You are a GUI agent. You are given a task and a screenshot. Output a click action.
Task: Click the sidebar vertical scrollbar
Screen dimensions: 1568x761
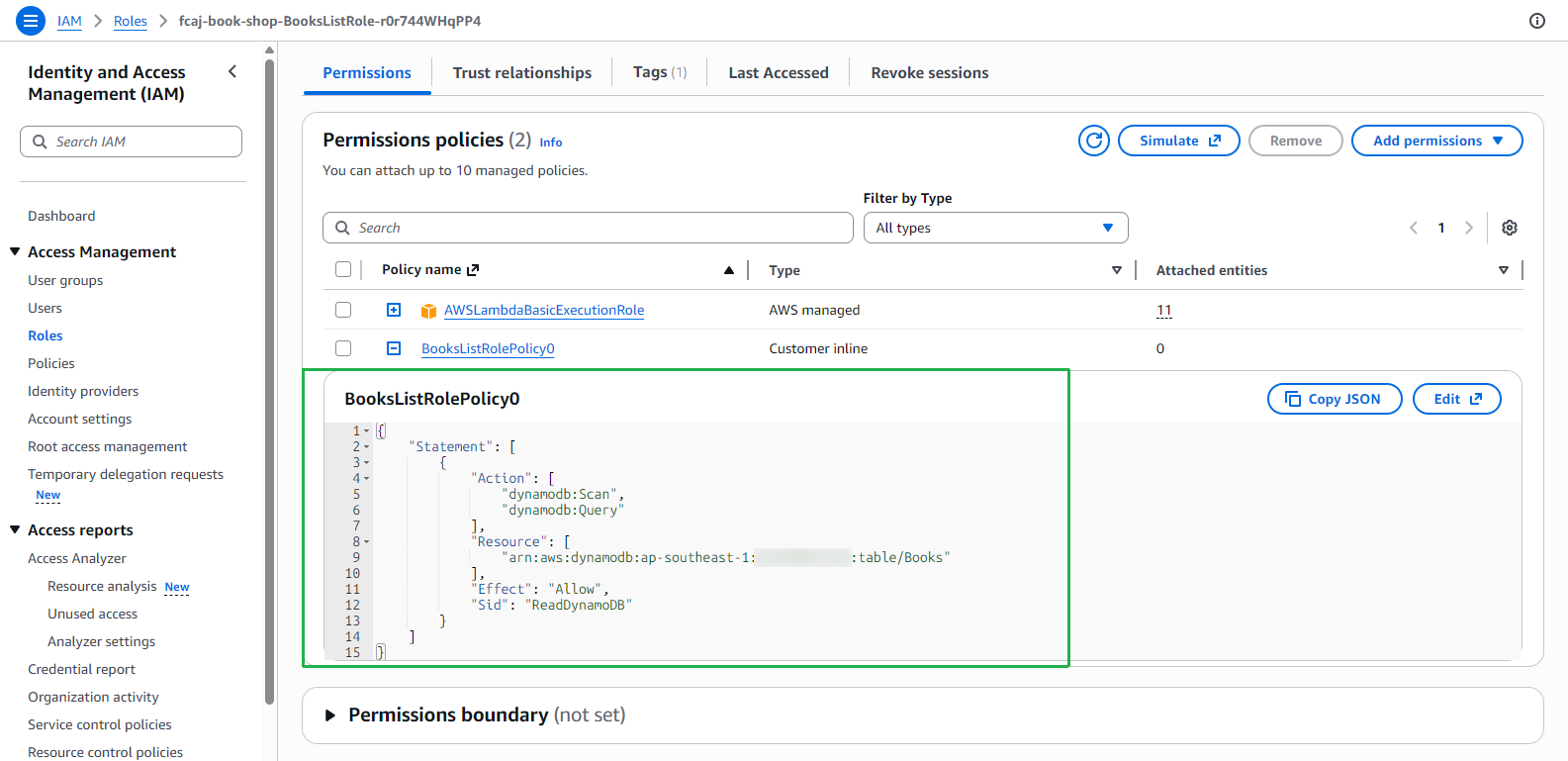click(x=269, y=381)
